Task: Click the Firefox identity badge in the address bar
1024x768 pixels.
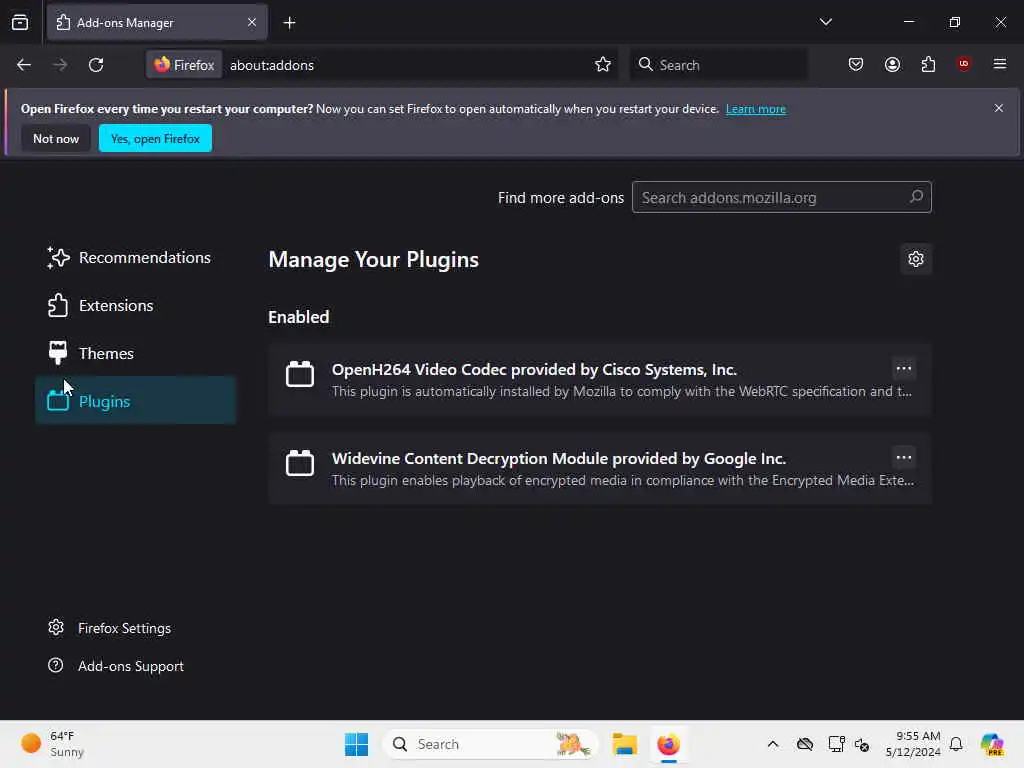Action: pyautogui.click(x=184, y=65)
